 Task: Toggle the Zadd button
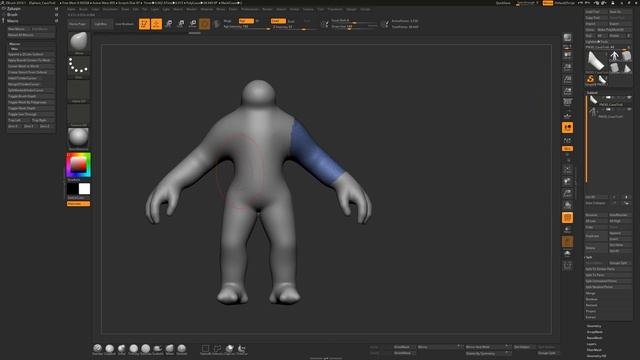(278, 21)
